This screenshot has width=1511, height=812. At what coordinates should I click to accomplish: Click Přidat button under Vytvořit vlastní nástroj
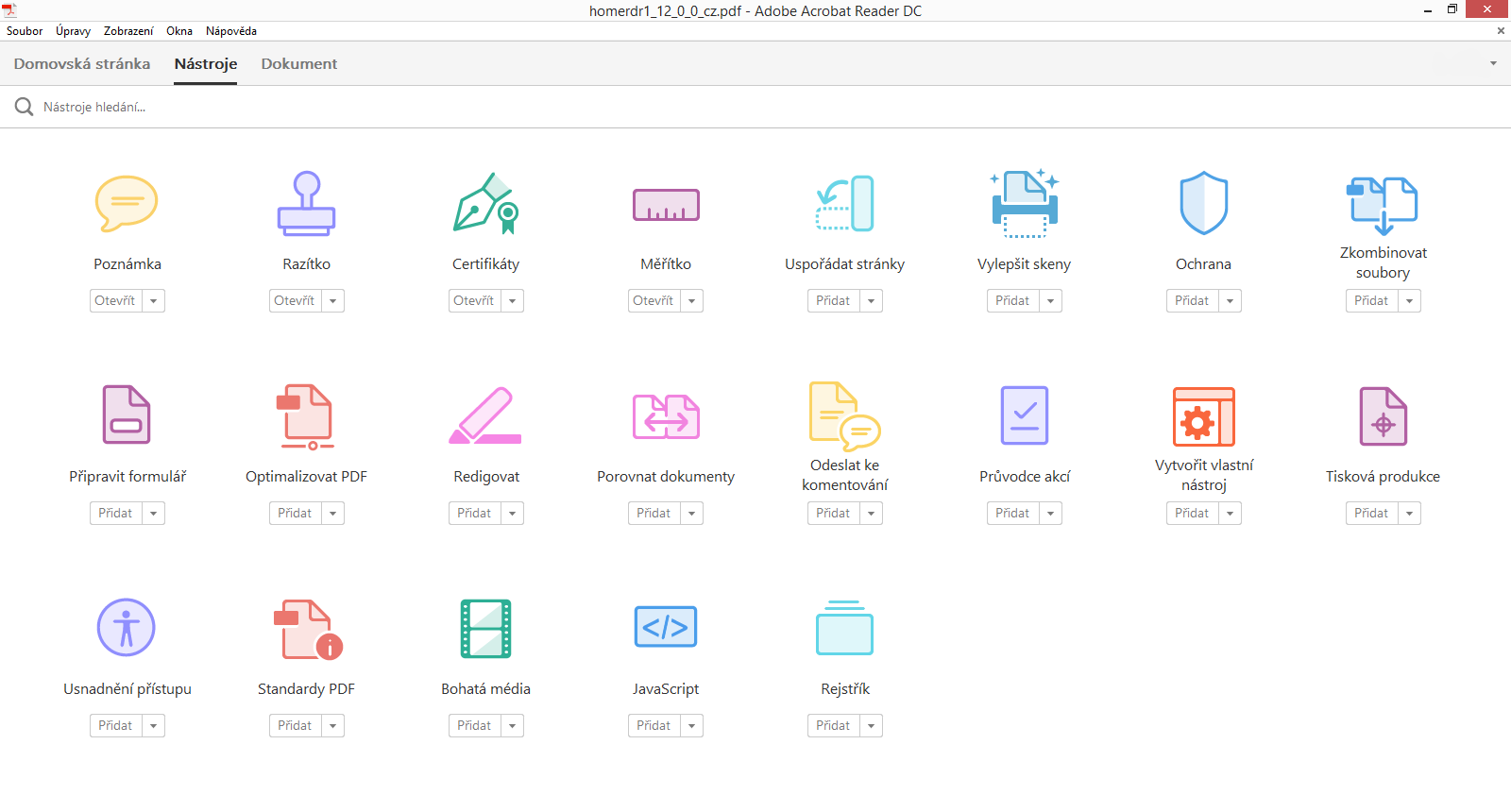(x=1193, y=513)
